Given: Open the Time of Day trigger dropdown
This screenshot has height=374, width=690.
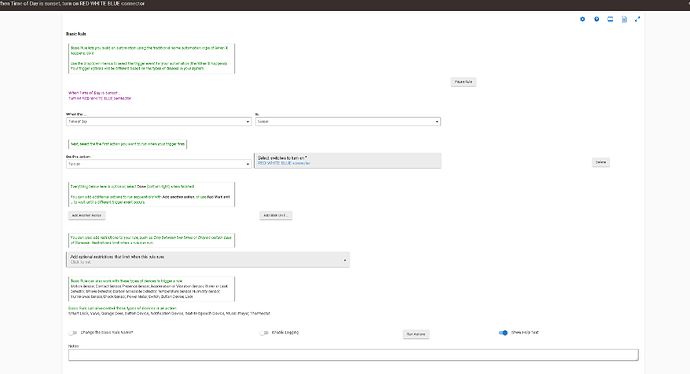Looking at the screenshot, I should point(159,121).
